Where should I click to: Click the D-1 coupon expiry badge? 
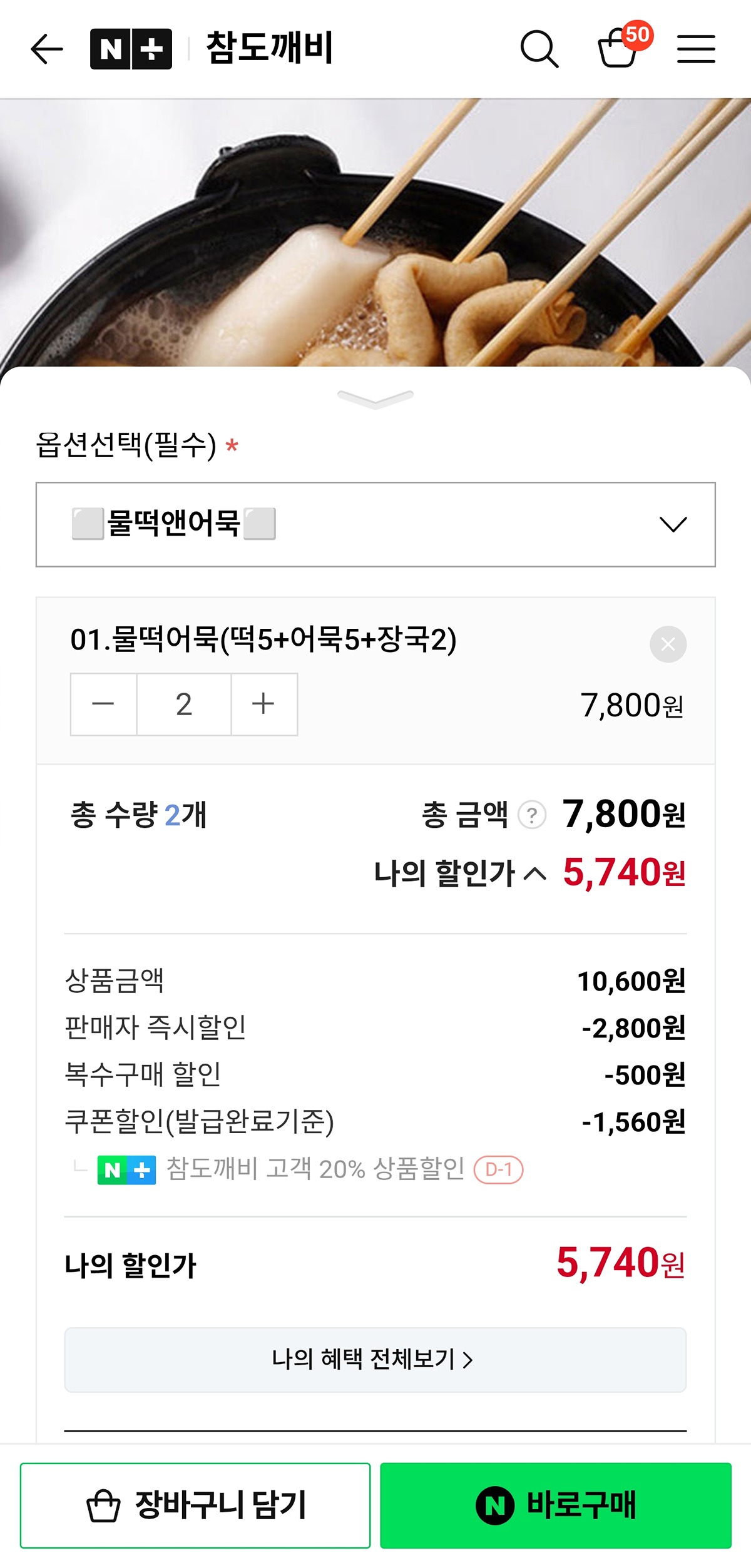coord(499,1169)
